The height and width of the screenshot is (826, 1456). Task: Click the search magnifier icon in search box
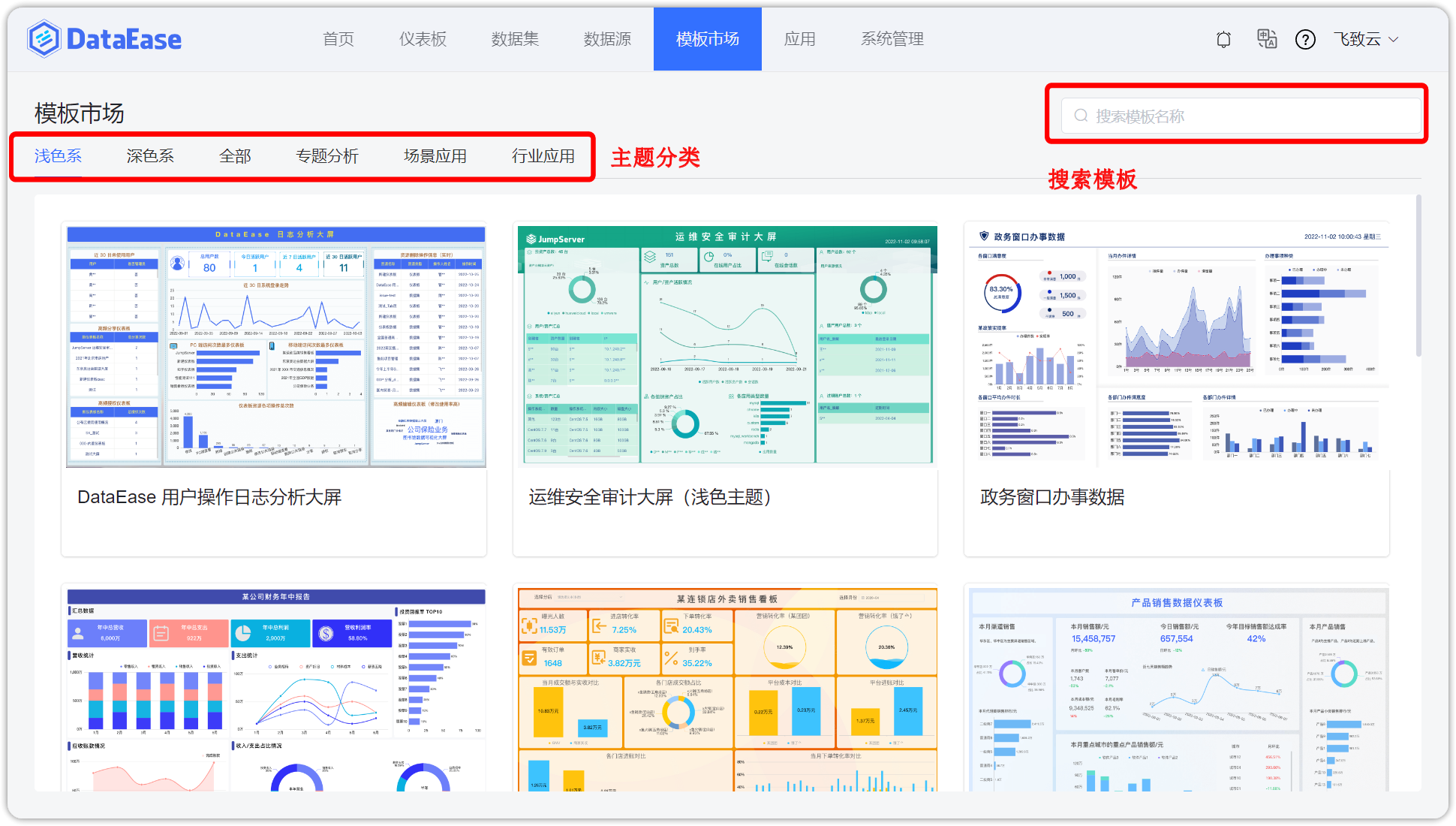click(x=1081, y=115)
